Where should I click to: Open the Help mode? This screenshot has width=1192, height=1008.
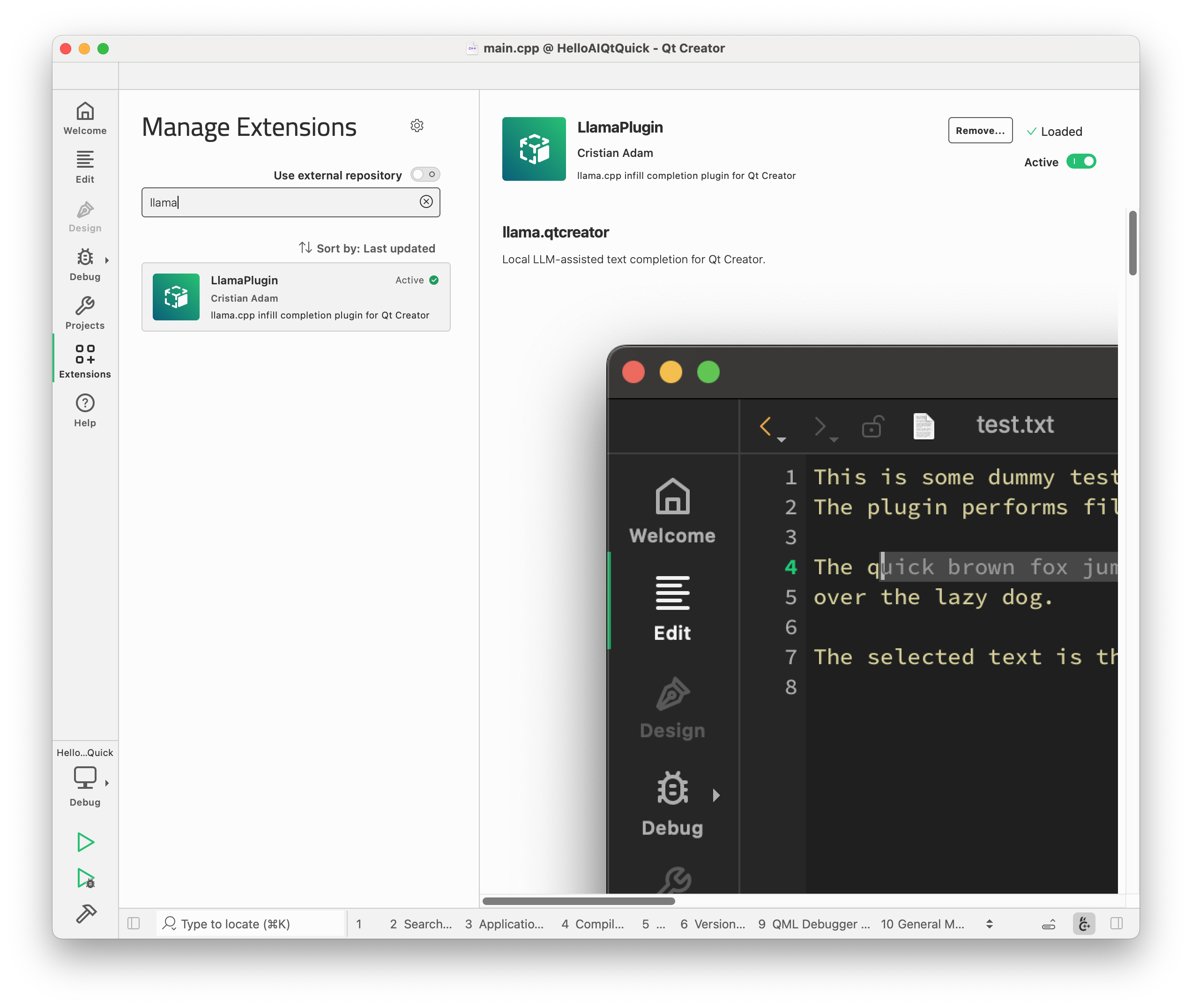(x=85, y=411)
